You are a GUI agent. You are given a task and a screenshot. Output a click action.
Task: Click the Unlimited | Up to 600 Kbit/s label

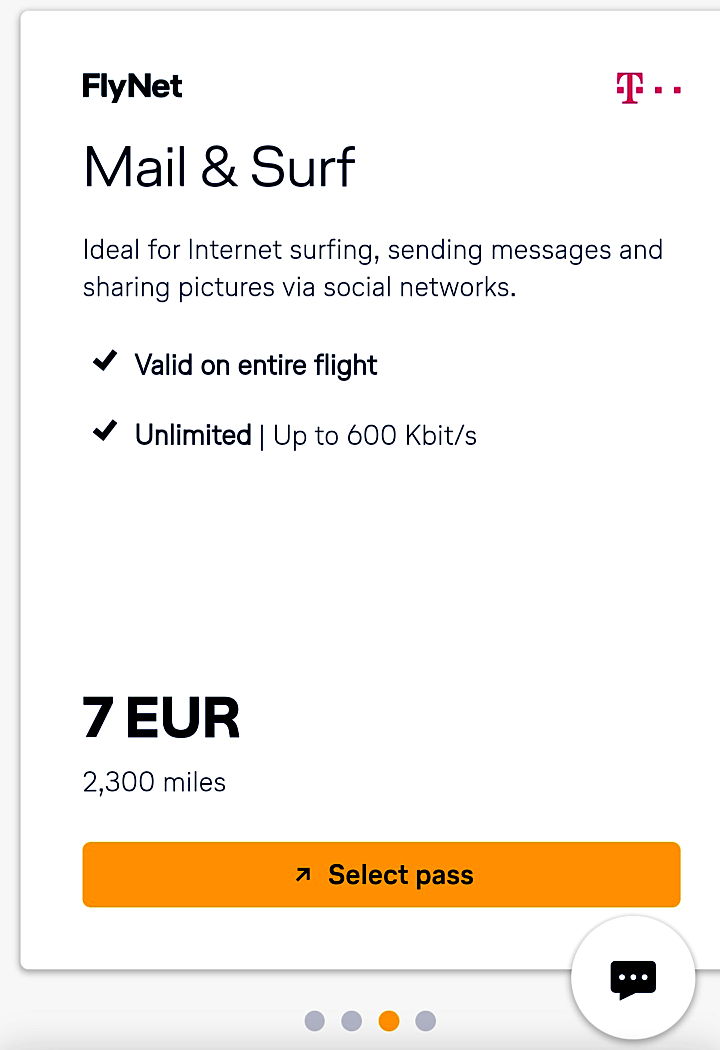(305, 434)
